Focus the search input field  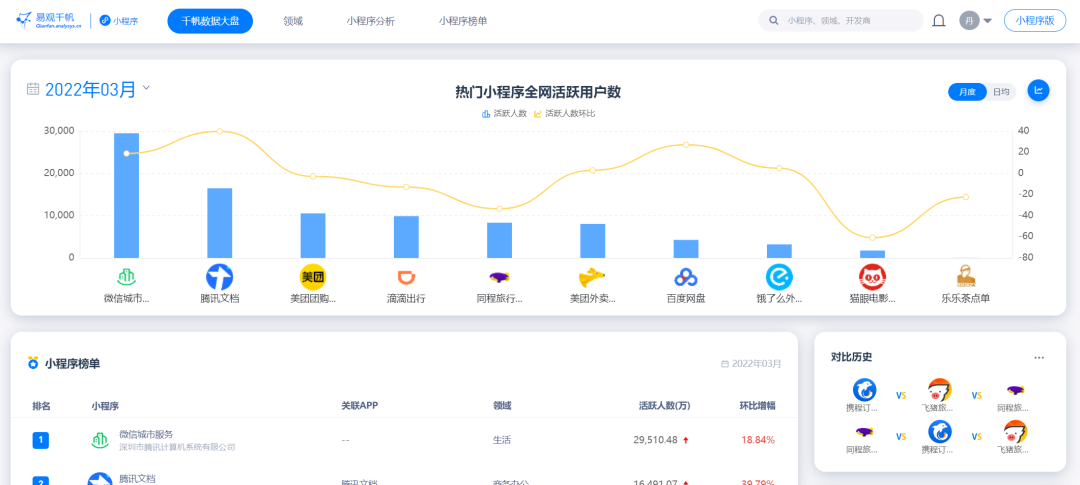coord(840,21)
